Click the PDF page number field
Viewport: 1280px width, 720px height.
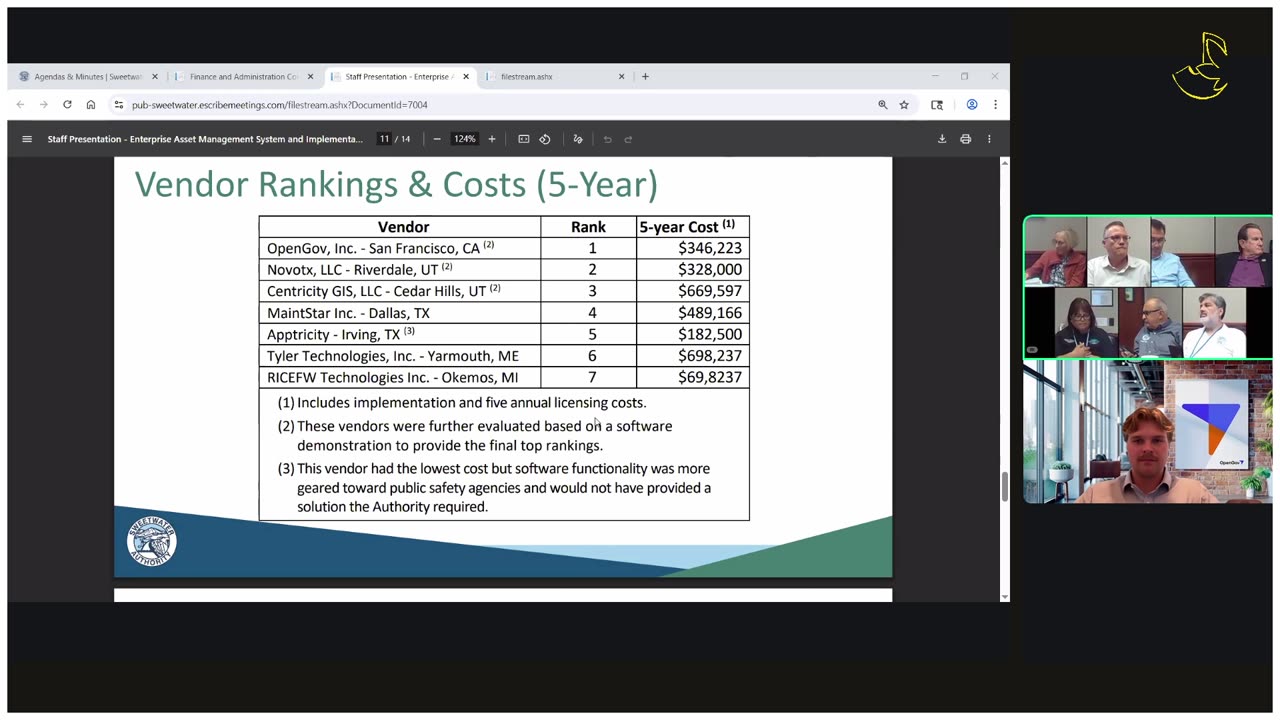point(384,139)
